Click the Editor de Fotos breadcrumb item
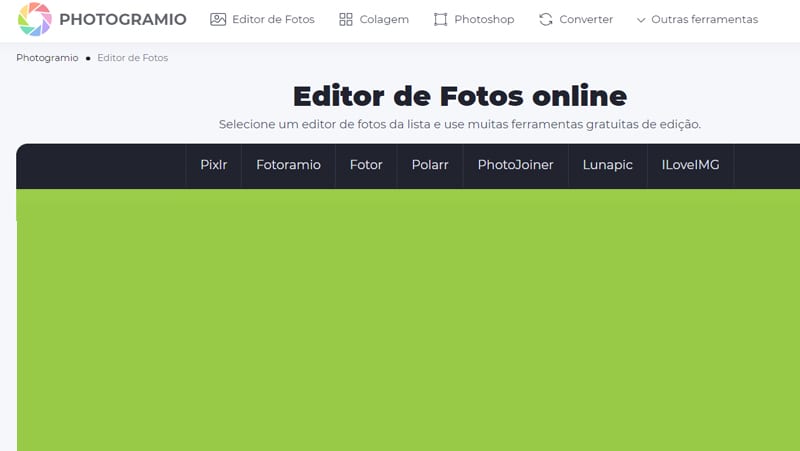Image resolution: width=800 pixels, height=451 pixels. tap(133, 58)
